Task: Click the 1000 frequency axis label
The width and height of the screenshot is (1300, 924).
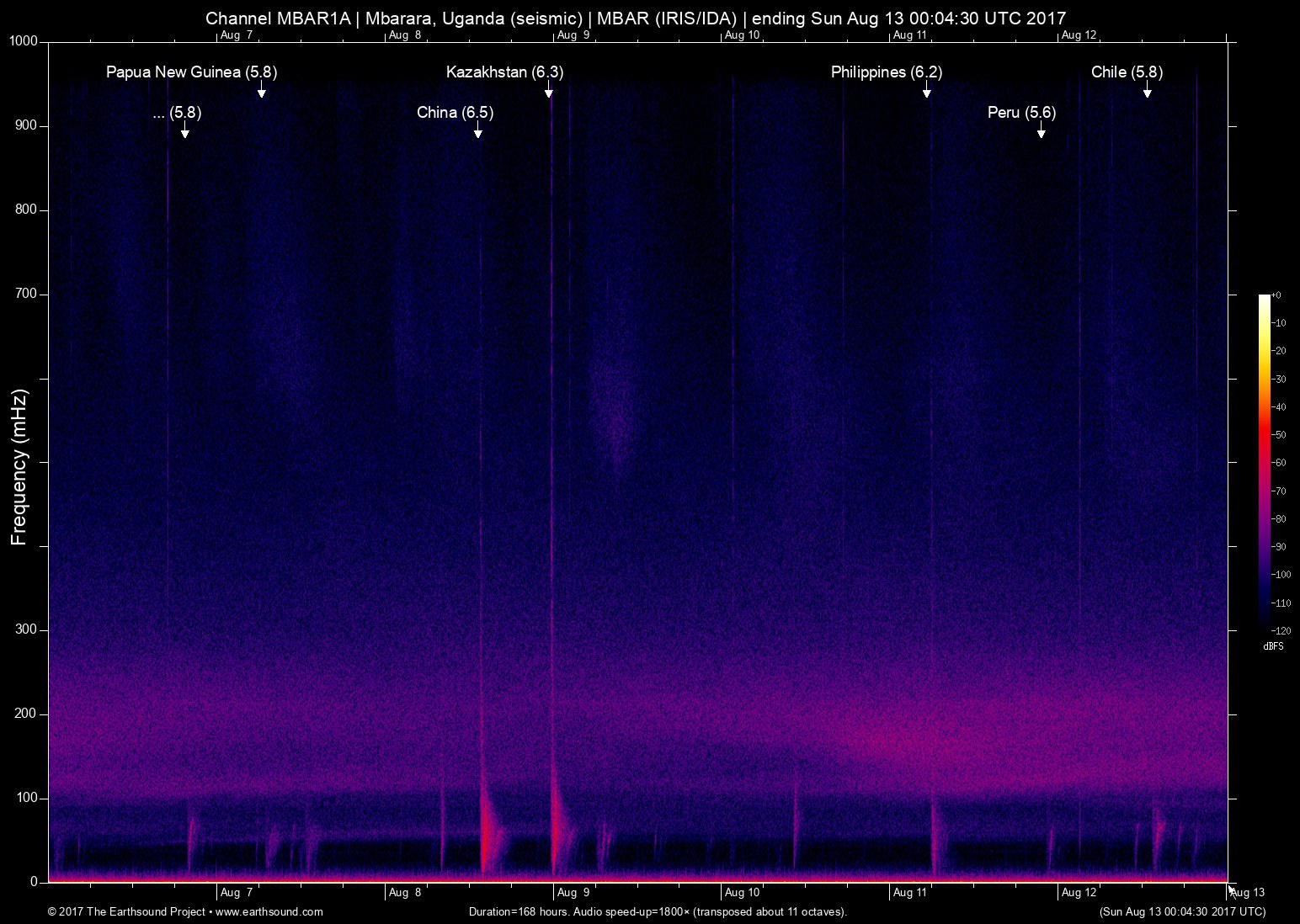Action: pyautogui.click(x=23, y=41)
